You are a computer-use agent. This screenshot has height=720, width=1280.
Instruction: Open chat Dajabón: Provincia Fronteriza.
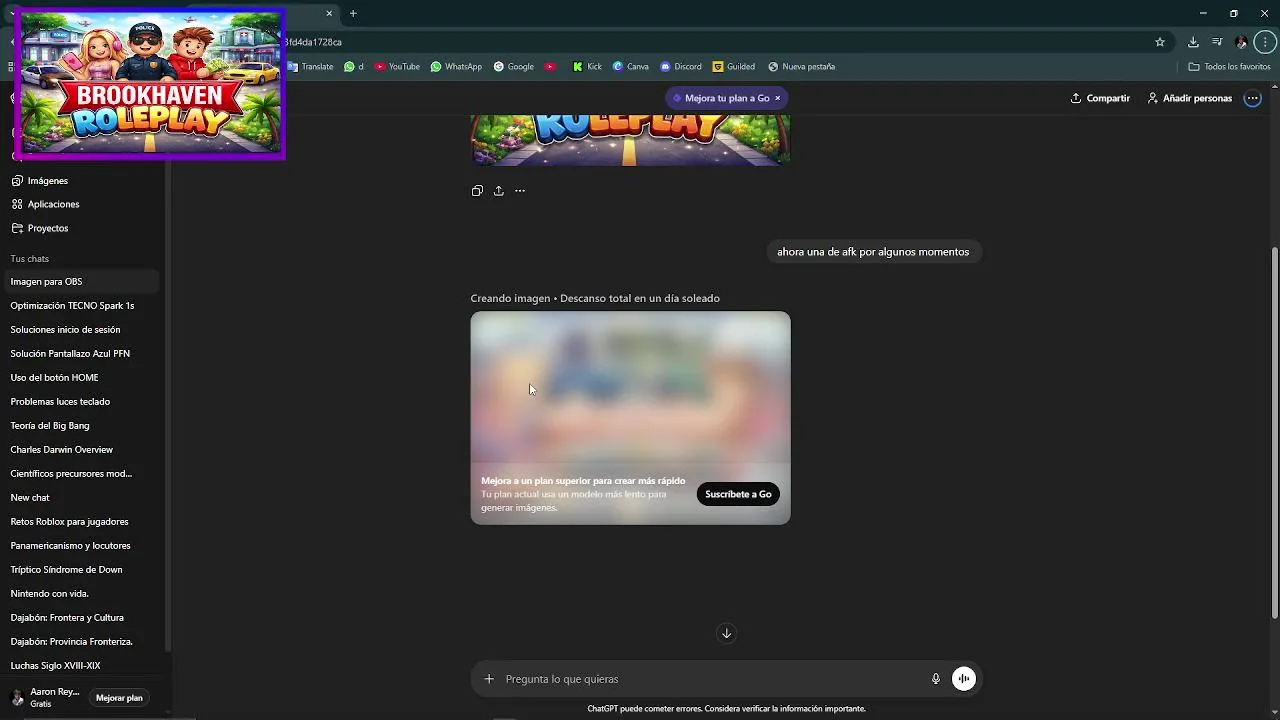(83, 642)
